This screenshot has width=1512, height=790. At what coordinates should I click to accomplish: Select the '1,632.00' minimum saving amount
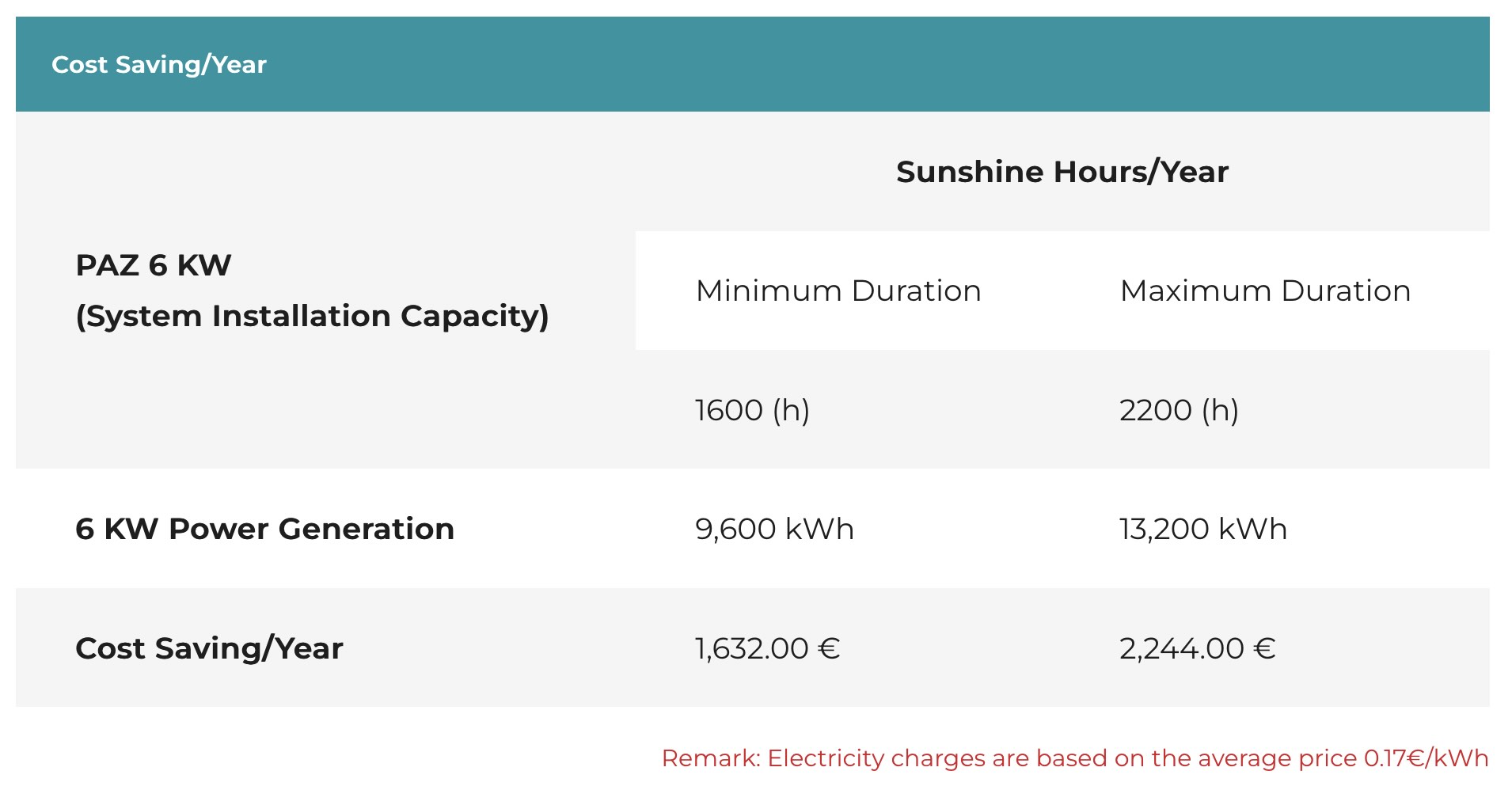click(751, 648)
